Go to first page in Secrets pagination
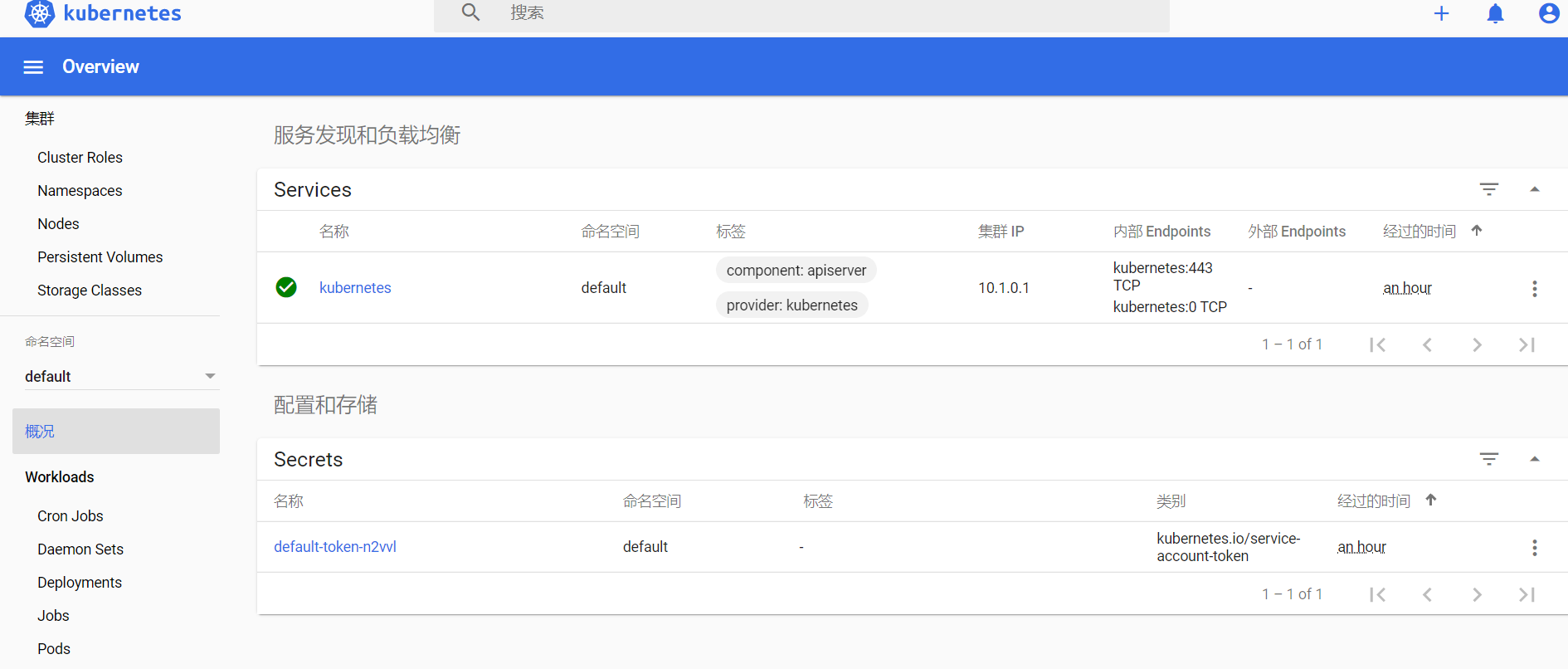Image resolution: width=1568 pixels, height=669 pixels. (x=1377, y=594)
